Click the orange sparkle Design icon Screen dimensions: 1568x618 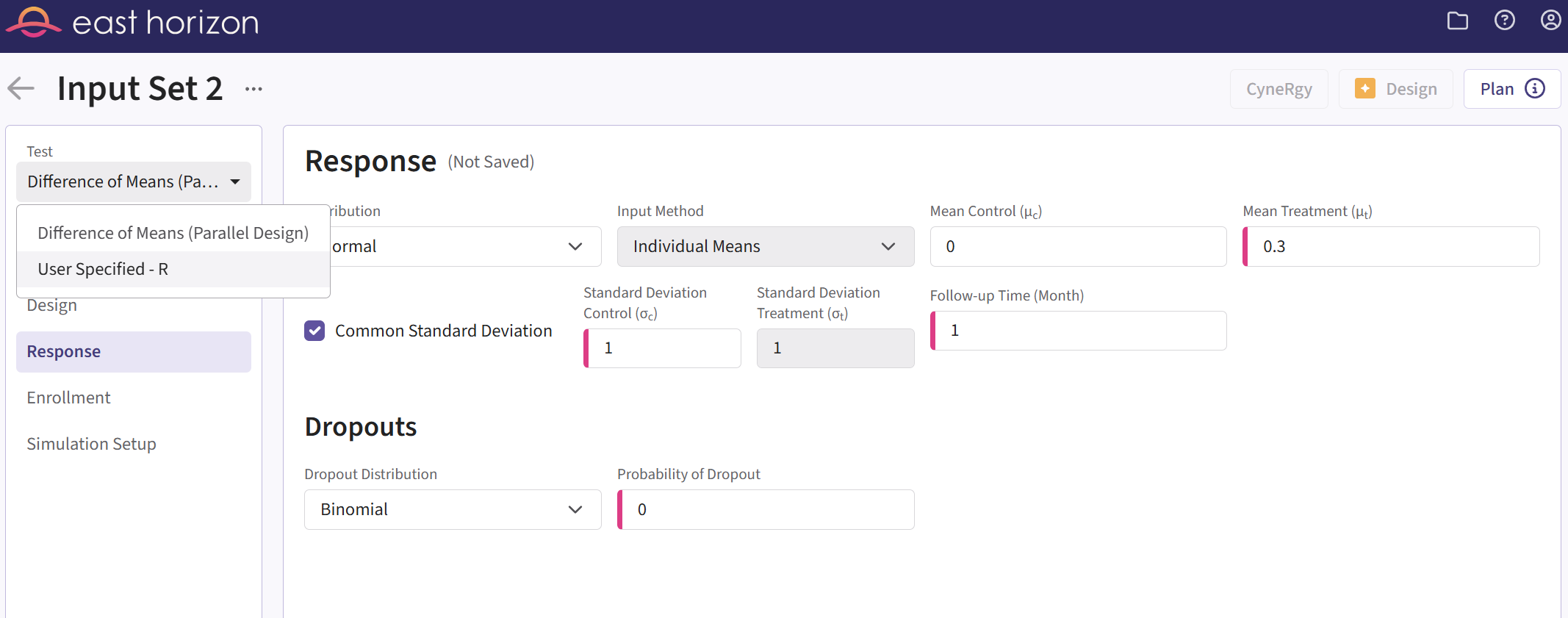click(1364, 89)
